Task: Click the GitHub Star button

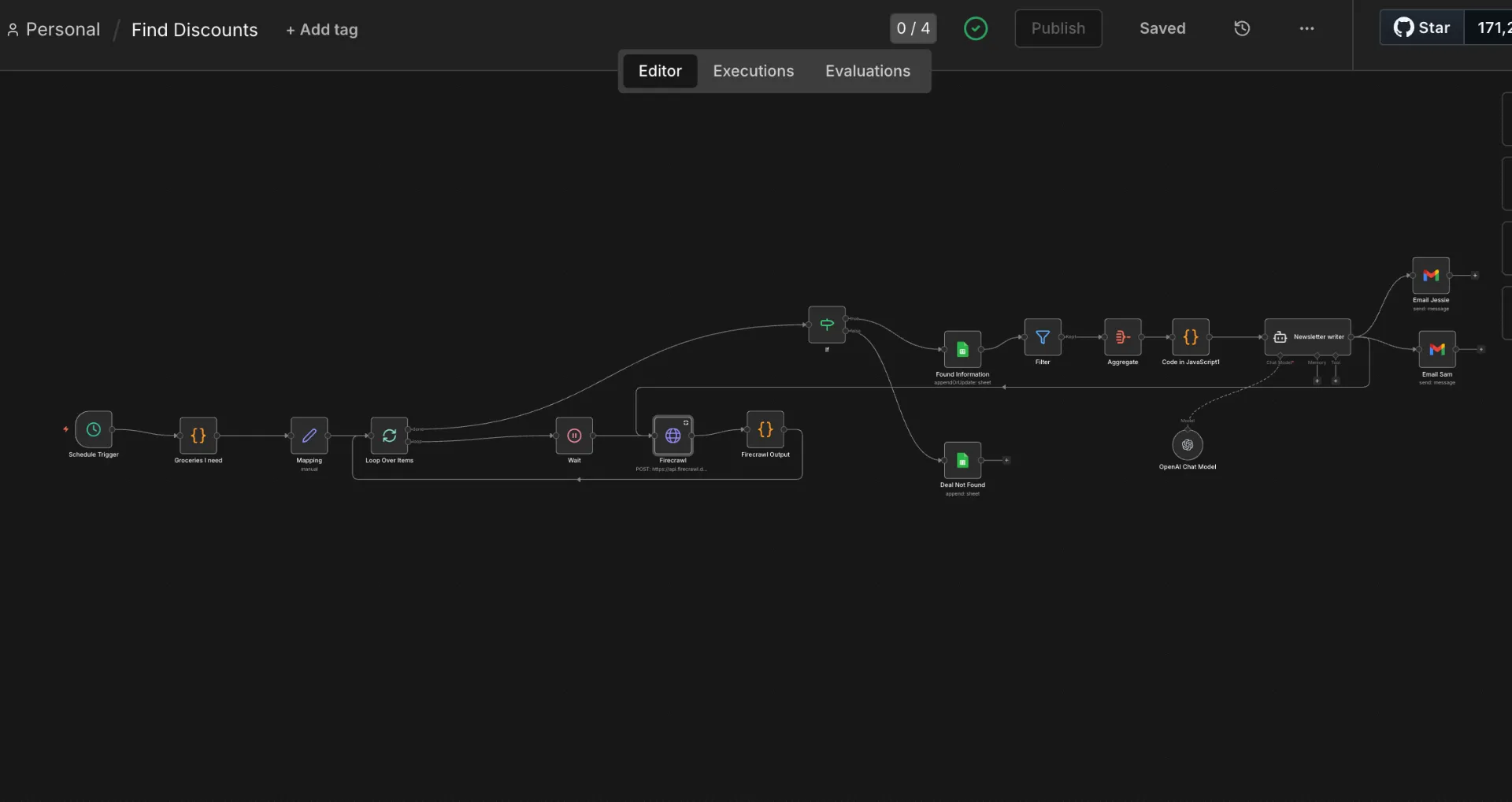Action: pyautogui.click(x=1421, y=28)
